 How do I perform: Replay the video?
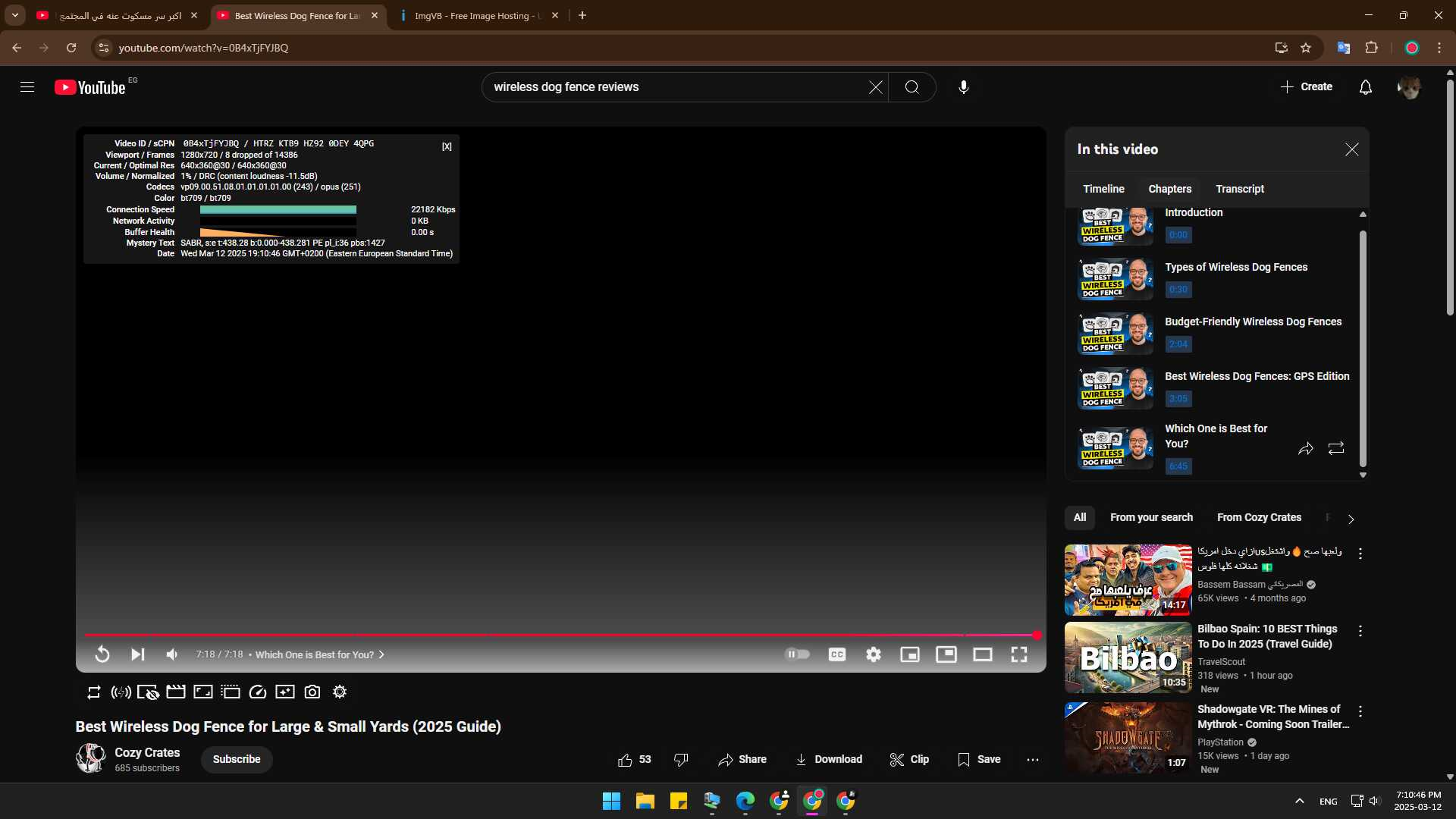click(x=102, y=654)
